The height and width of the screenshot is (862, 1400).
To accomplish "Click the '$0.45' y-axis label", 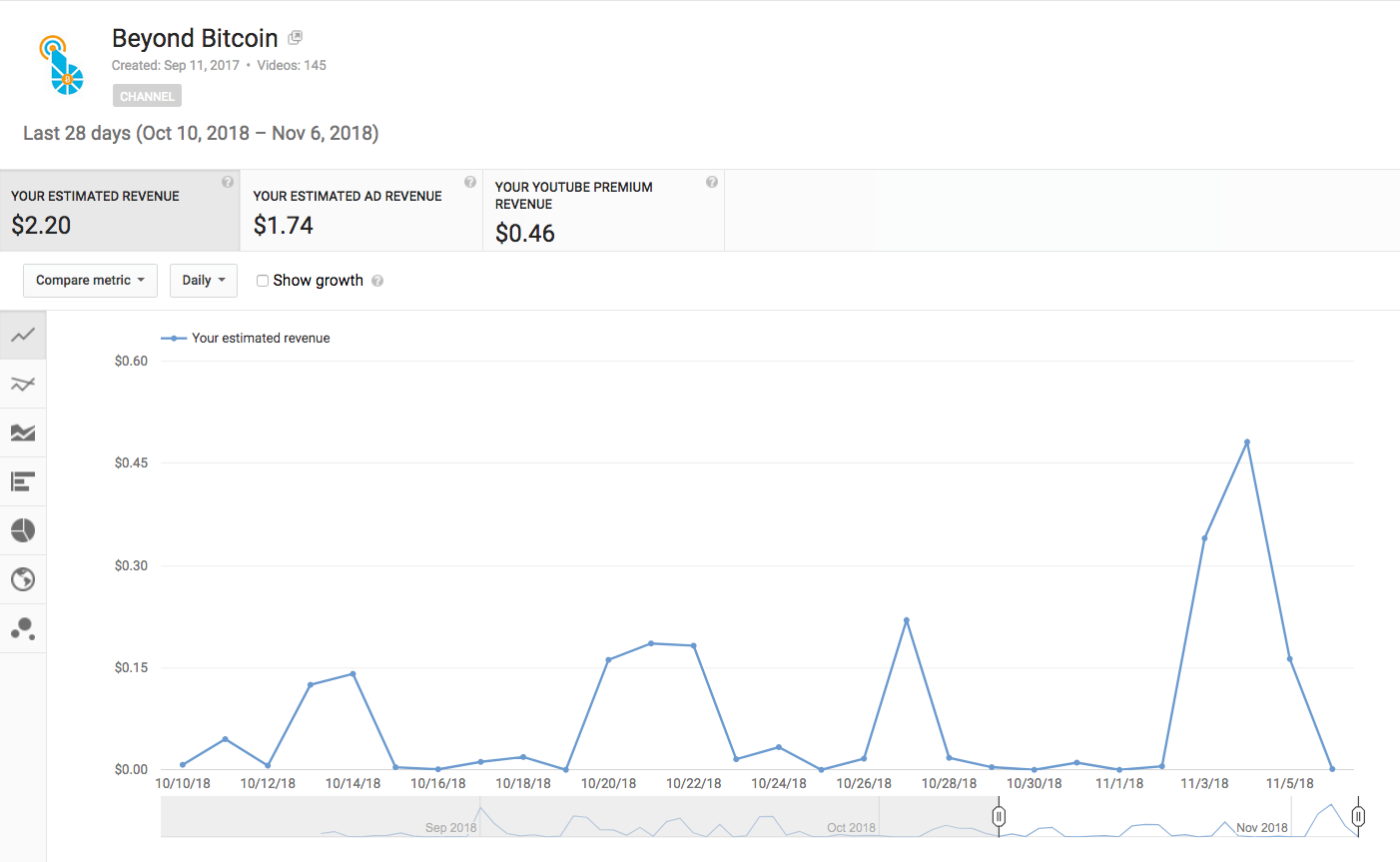I will click(131, 463).
